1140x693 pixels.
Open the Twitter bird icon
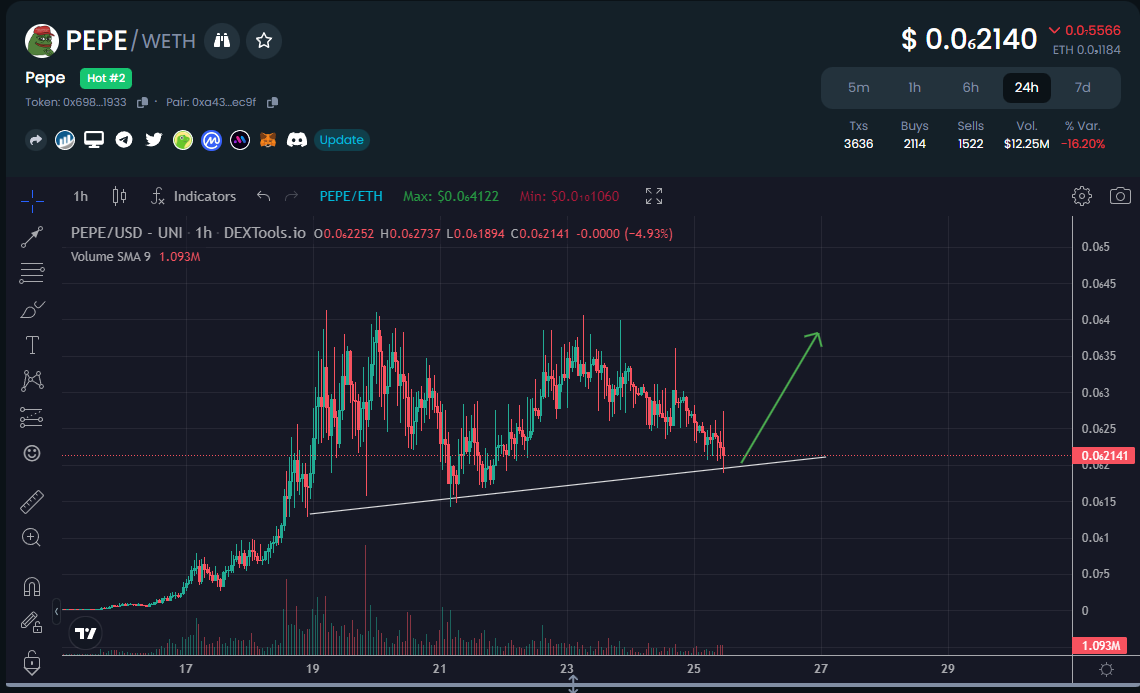[x=153, y=140]
